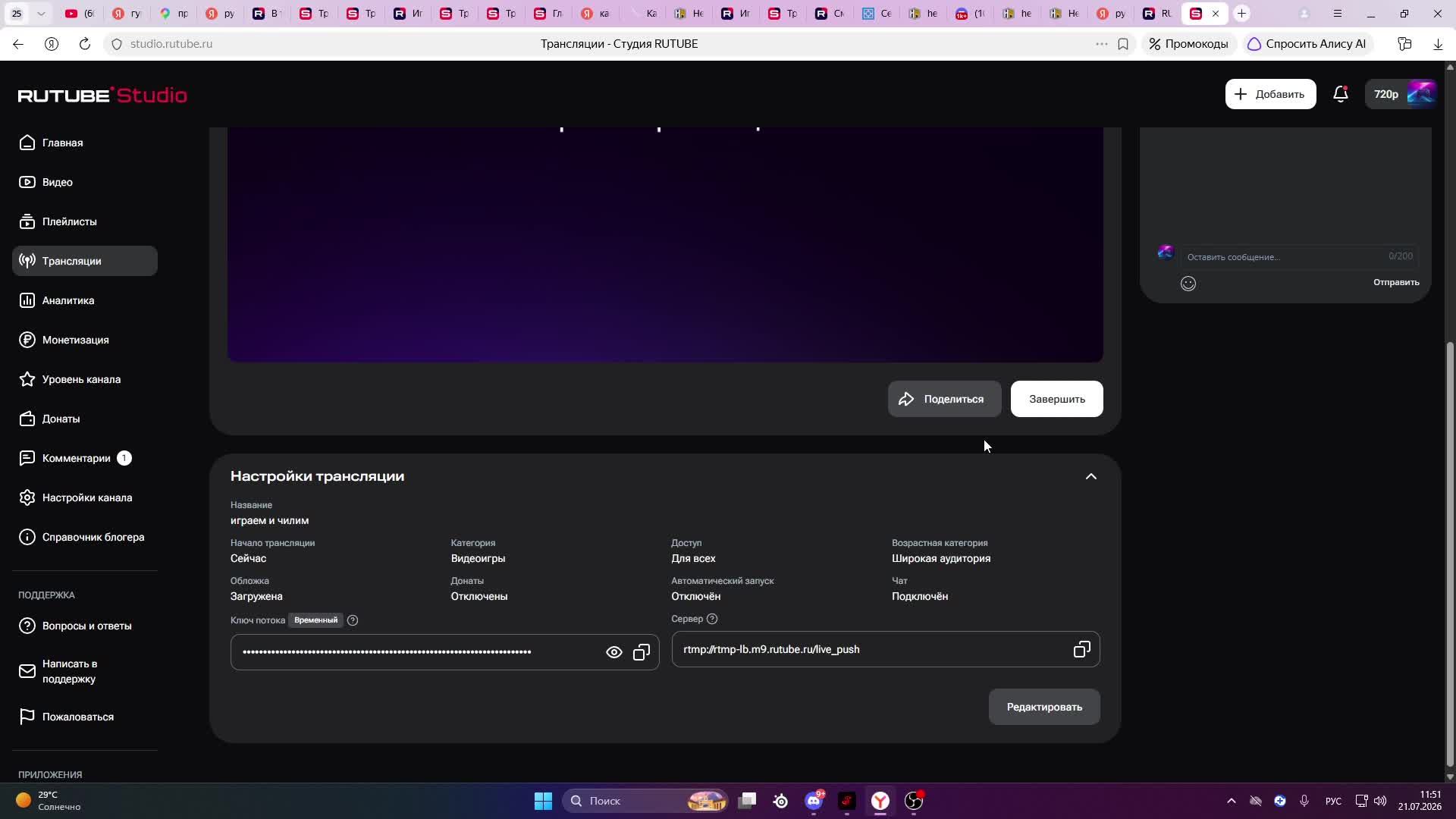Open Справочник блогера info item

tap(85, 537)
